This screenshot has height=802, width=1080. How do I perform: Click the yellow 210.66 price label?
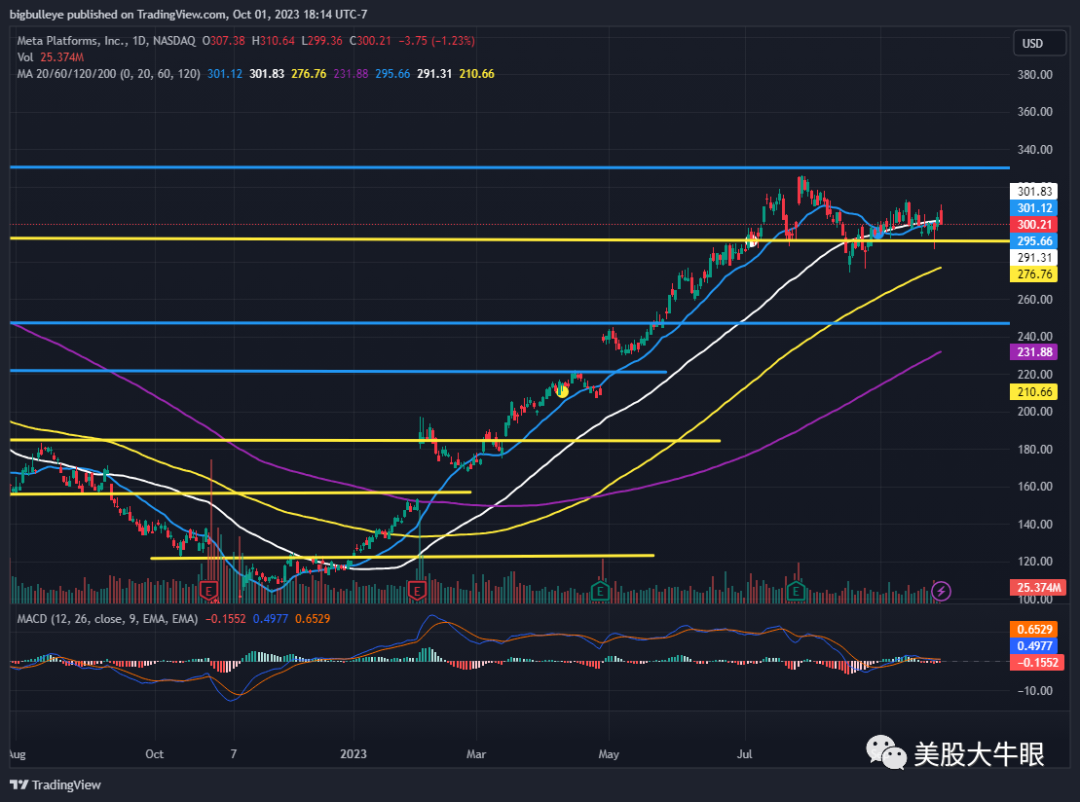(x=1034, y=392)
